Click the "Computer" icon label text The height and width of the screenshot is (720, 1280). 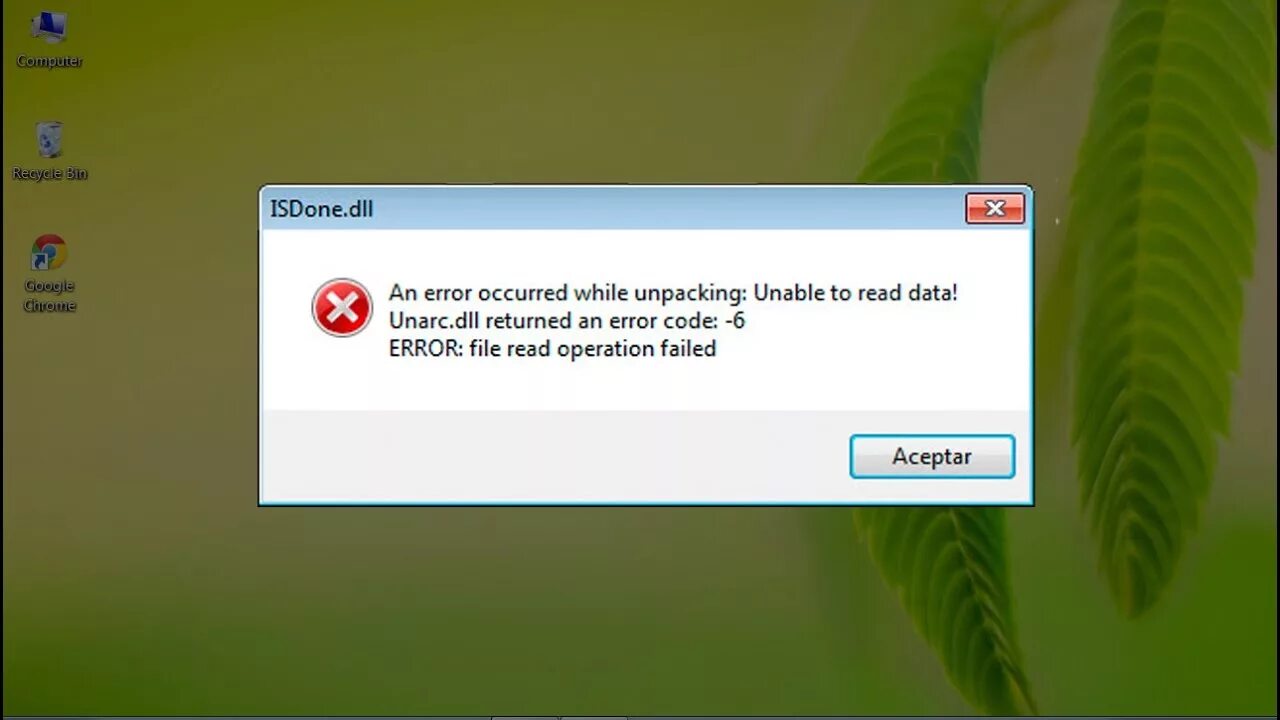pyautogui.click(x=49, y=61)
